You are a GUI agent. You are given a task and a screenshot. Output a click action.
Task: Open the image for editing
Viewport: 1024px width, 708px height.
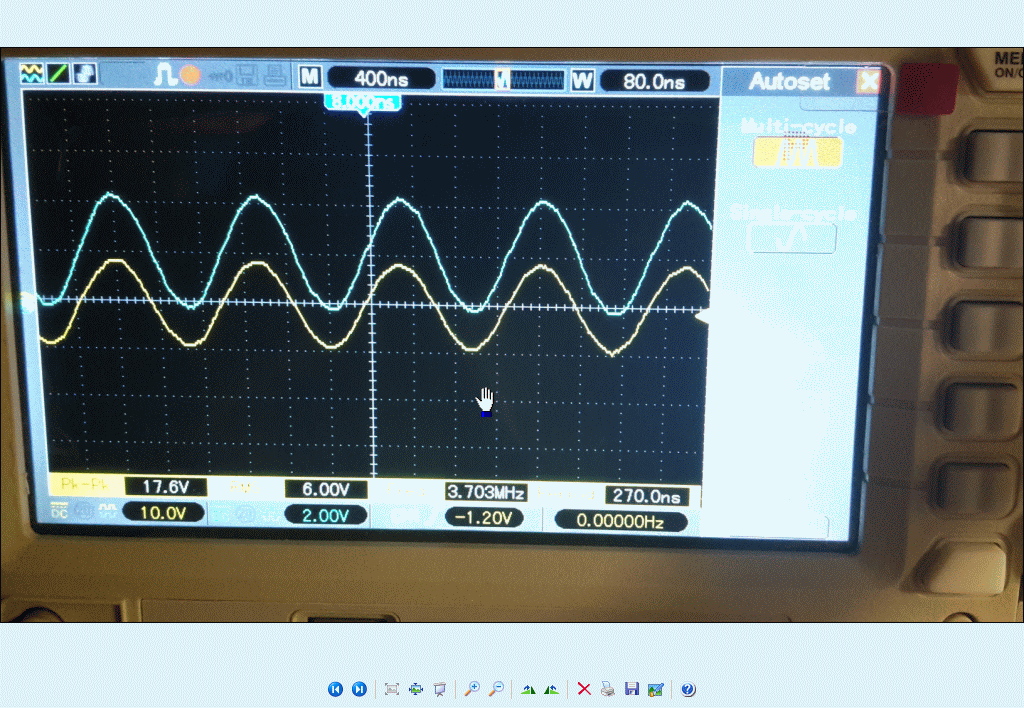click(x=655, y=689)
